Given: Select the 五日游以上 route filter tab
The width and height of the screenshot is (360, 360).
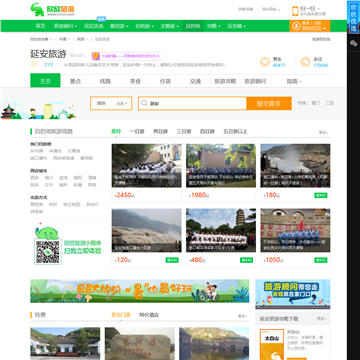Looking at the screenshot, I should (235, 132).
